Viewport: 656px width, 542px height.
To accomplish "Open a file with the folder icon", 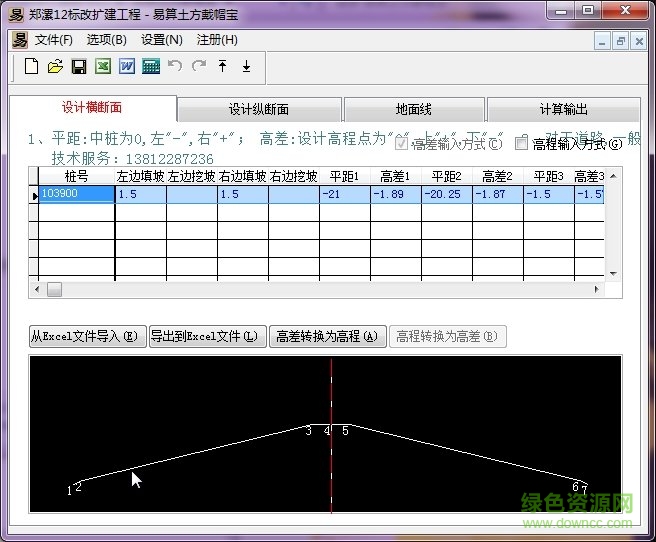I will tap(55, 67).
